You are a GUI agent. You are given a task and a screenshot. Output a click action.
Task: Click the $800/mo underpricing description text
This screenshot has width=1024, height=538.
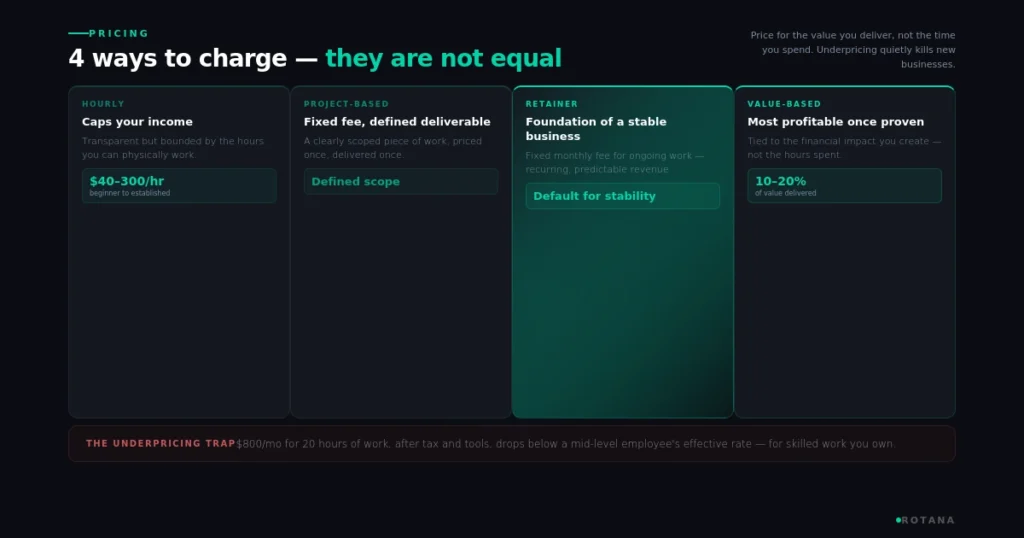click(566, 444)
